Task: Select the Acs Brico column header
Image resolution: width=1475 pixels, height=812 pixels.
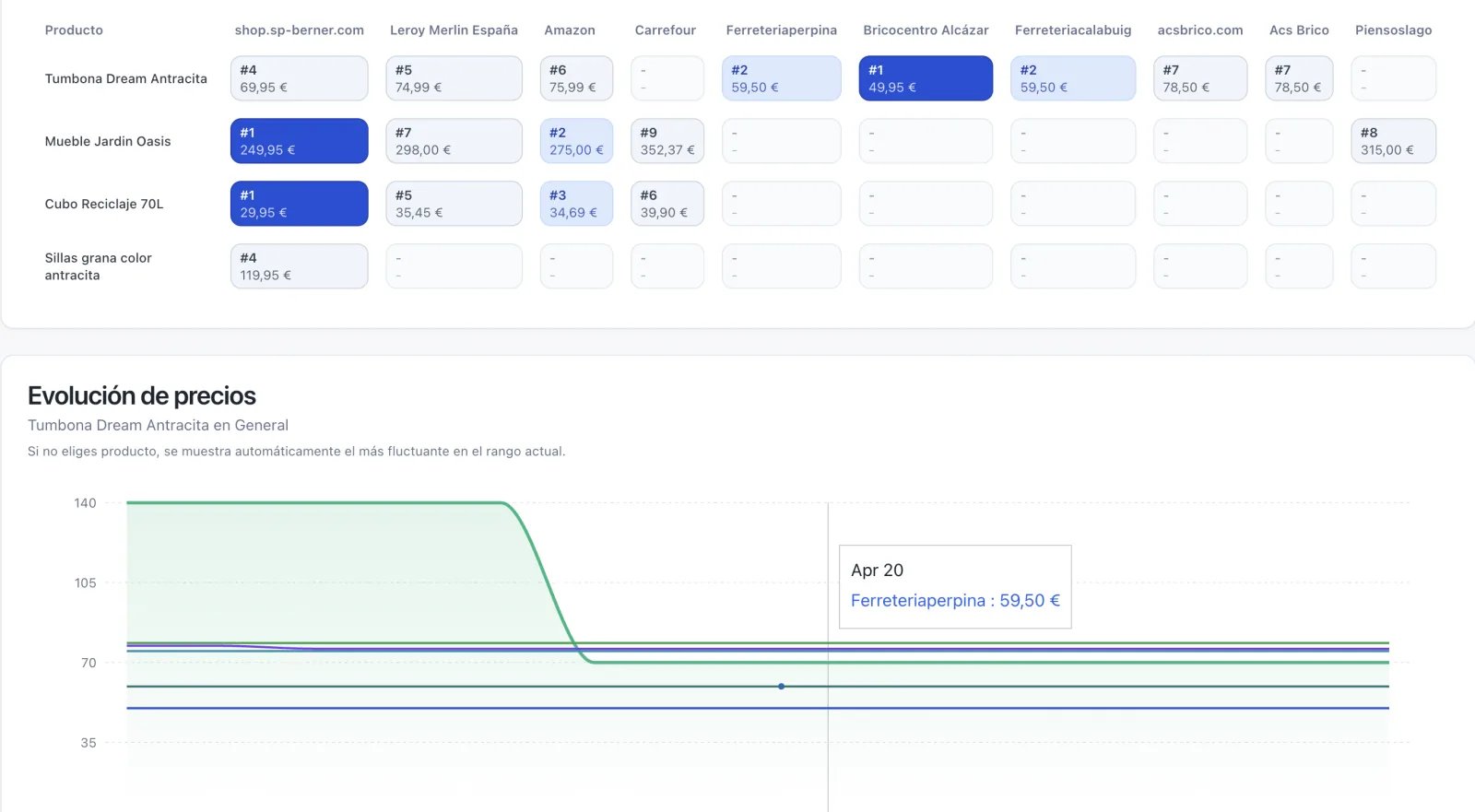Action: click(1299, 30)
